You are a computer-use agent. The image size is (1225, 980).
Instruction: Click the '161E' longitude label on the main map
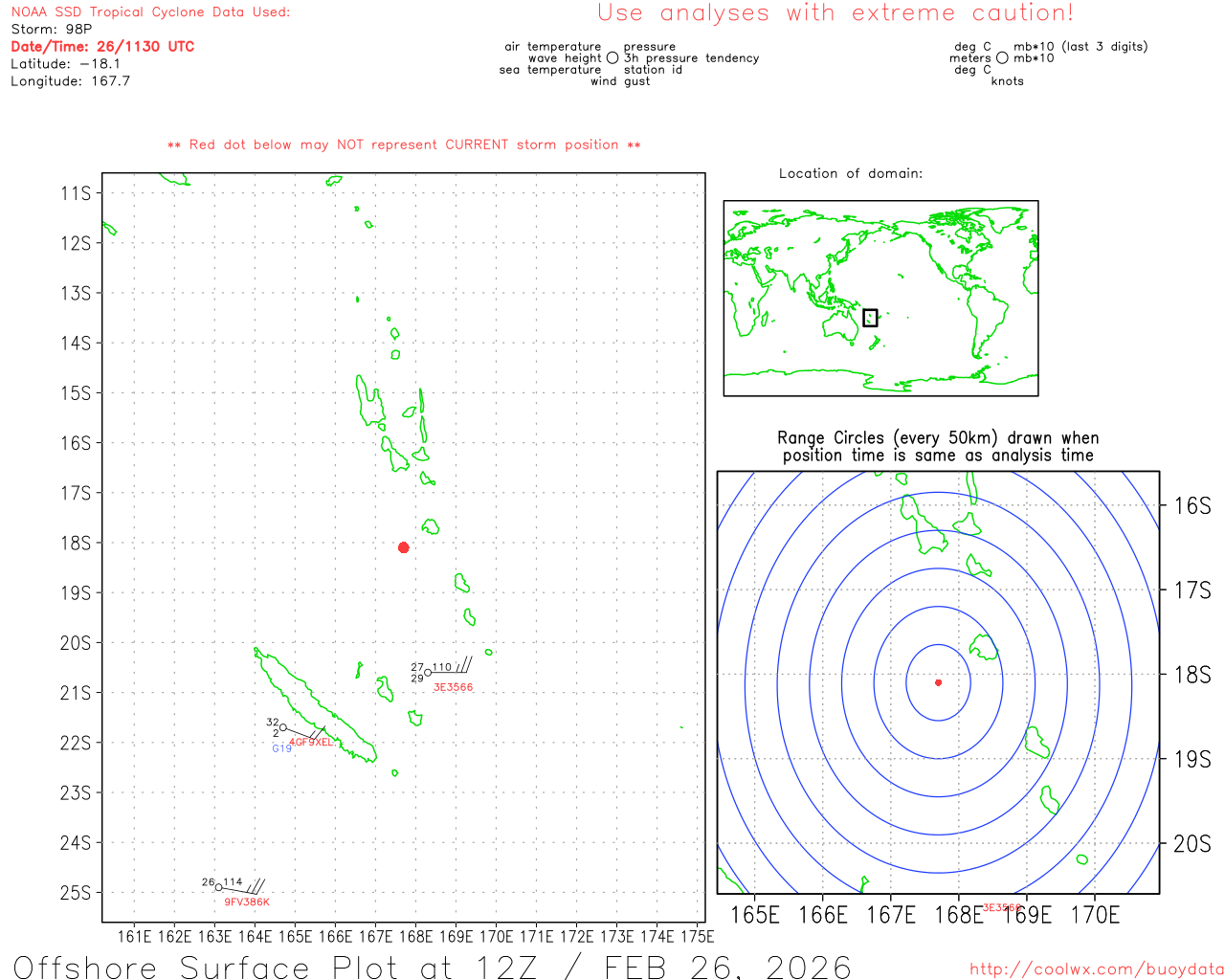click(134, 936)
